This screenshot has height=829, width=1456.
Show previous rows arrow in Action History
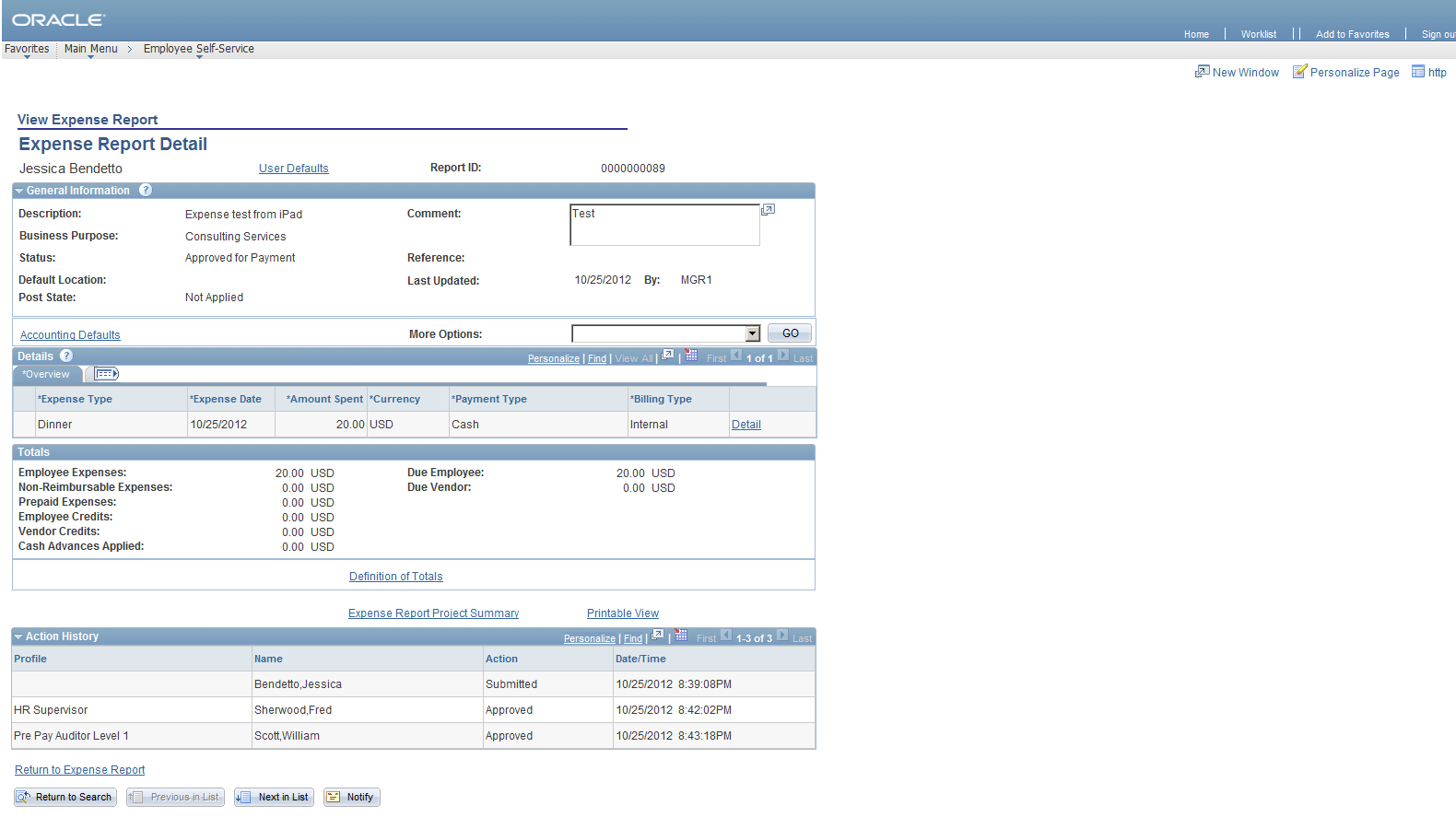pyautogui.click(x=726, y=636)
